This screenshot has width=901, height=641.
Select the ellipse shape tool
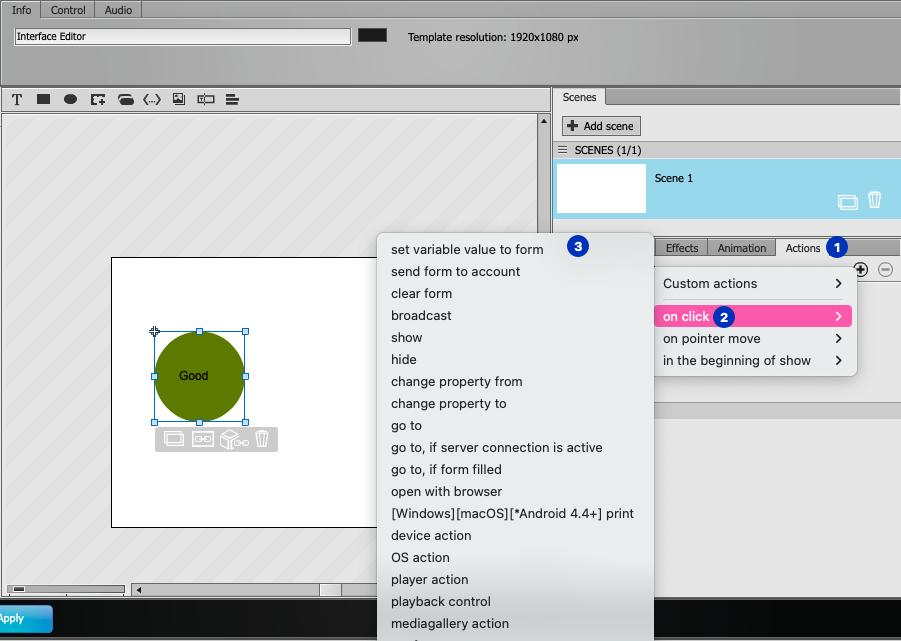[x=70, y=99]
